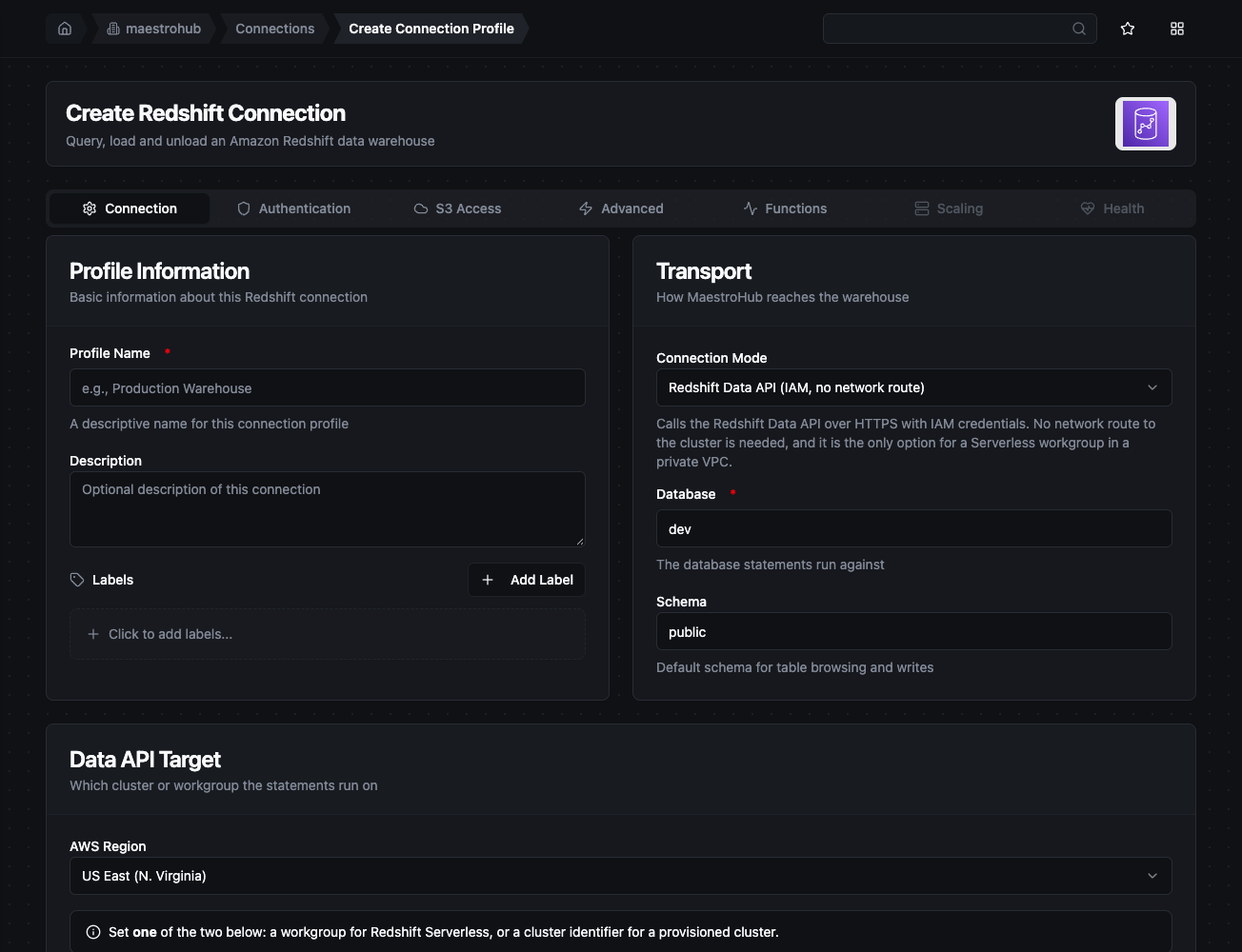Open the grid apps menu icon

(x=1177, y=29)
